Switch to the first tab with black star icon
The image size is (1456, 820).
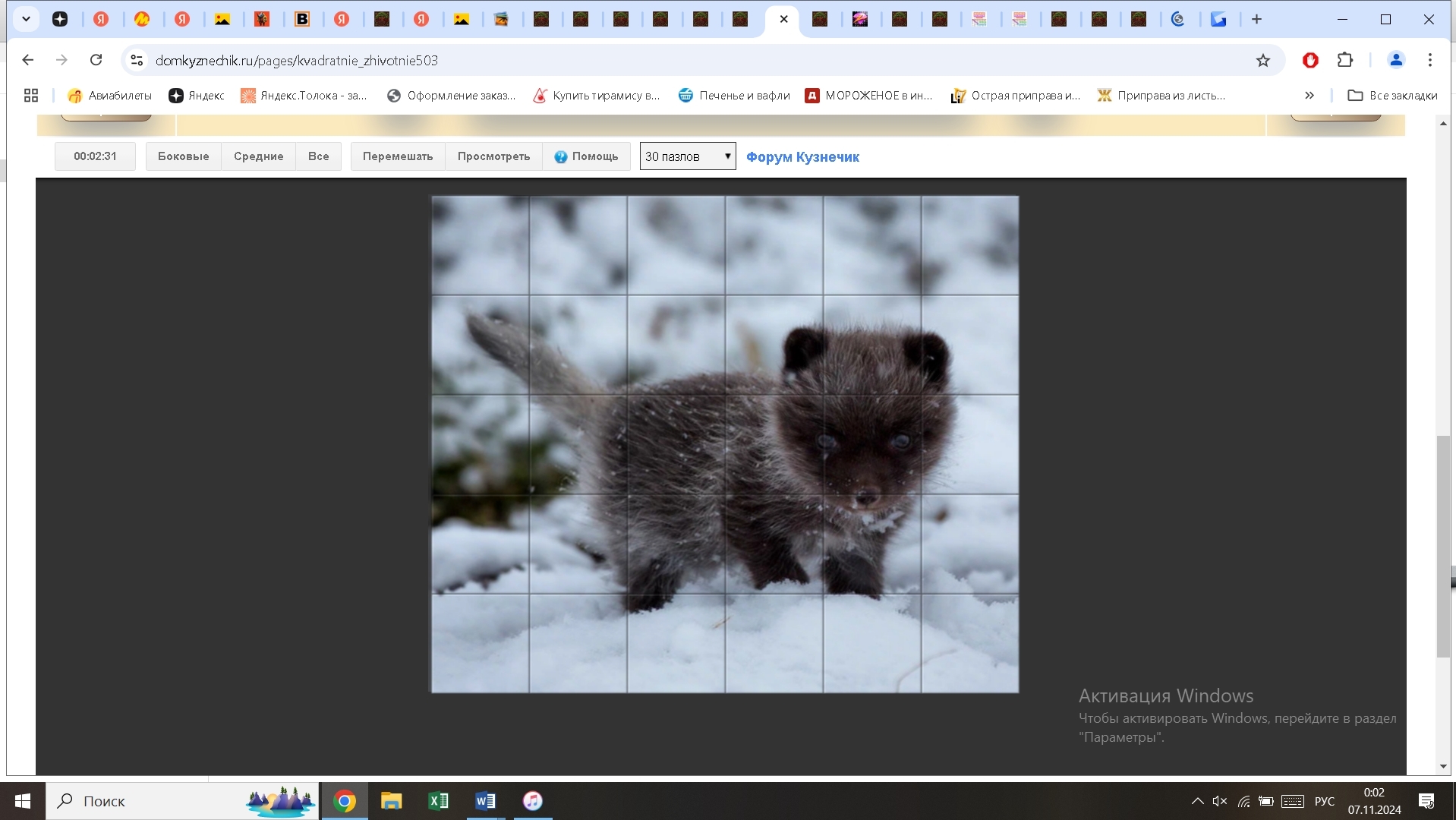tap(60, 20)
